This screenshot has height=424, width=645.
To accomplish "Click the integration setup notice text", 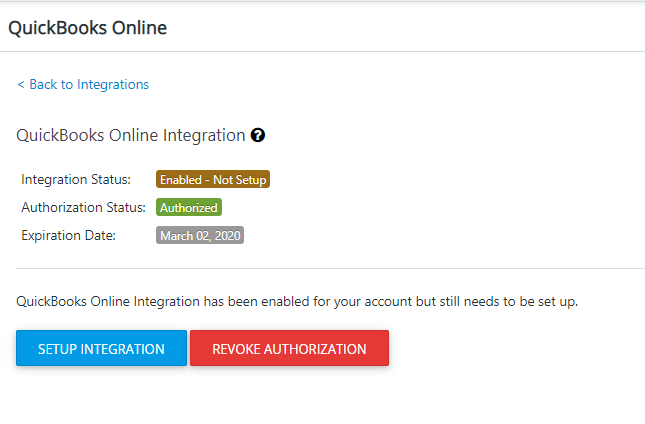I will (297, 301).
